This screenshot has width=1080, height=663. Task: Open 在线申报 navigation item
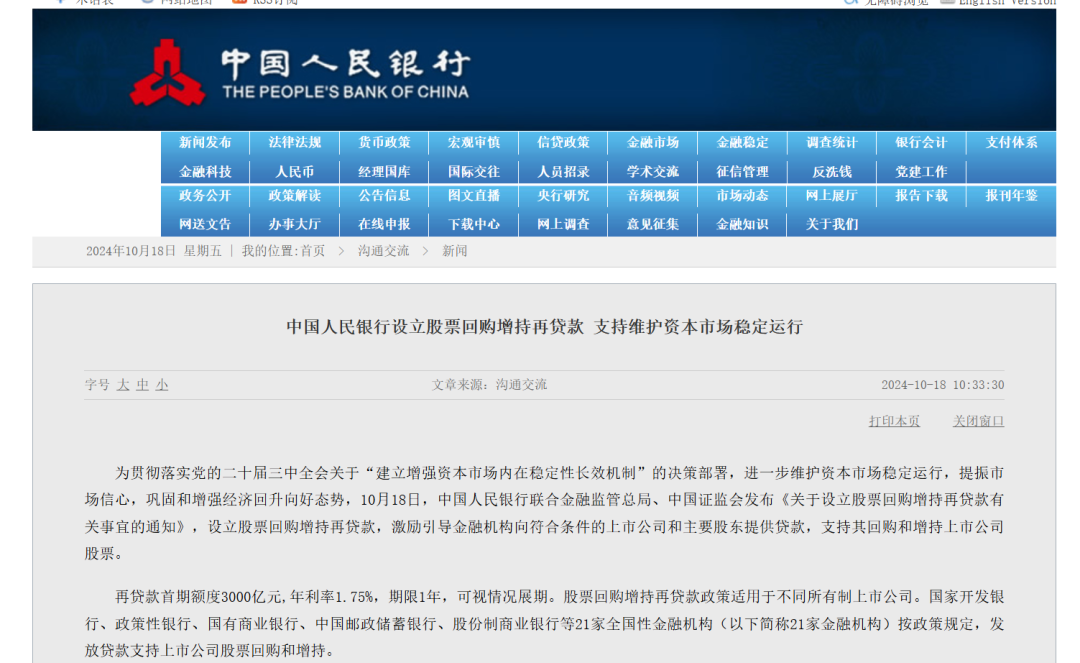point(384,224)
